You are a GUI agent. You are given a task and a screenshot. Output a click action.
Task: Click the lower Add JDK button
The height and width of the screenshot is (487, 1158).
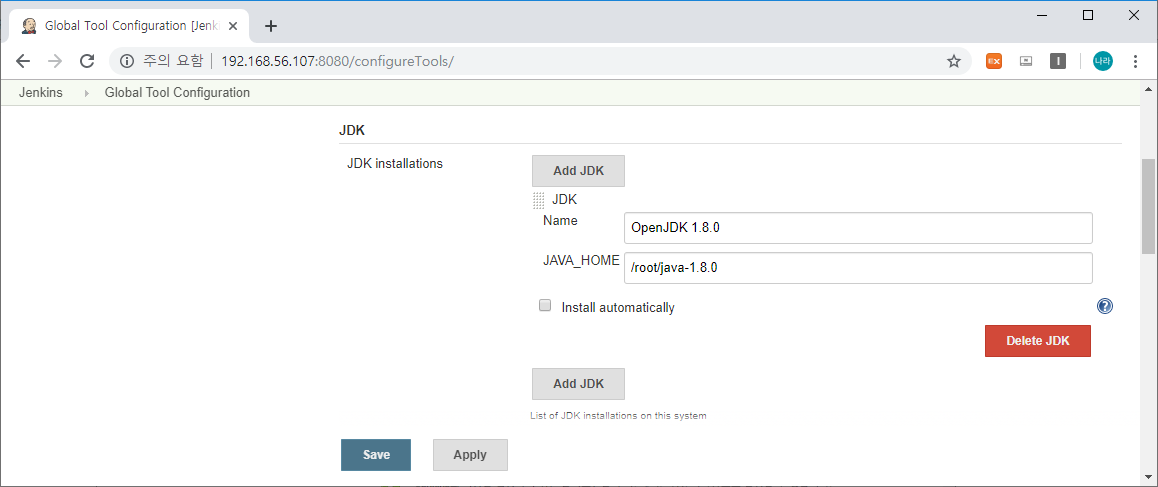[578, 384]
